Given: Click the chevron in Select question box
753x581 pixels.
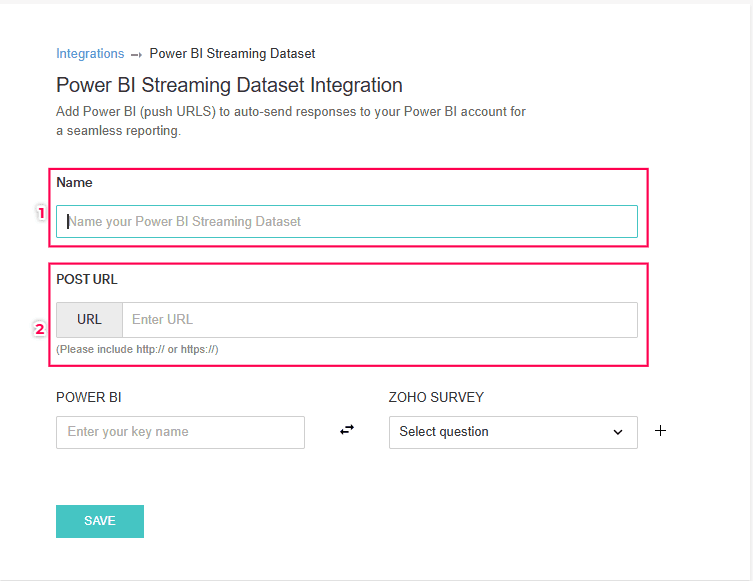Looking at the screenshot, I should point(617,432).
